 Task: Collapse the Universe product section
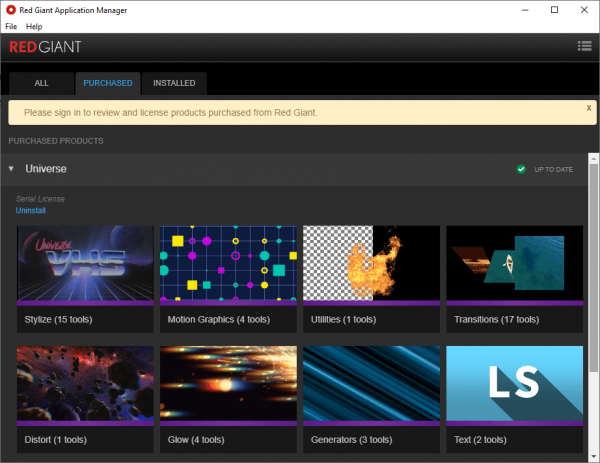point(12,169)
